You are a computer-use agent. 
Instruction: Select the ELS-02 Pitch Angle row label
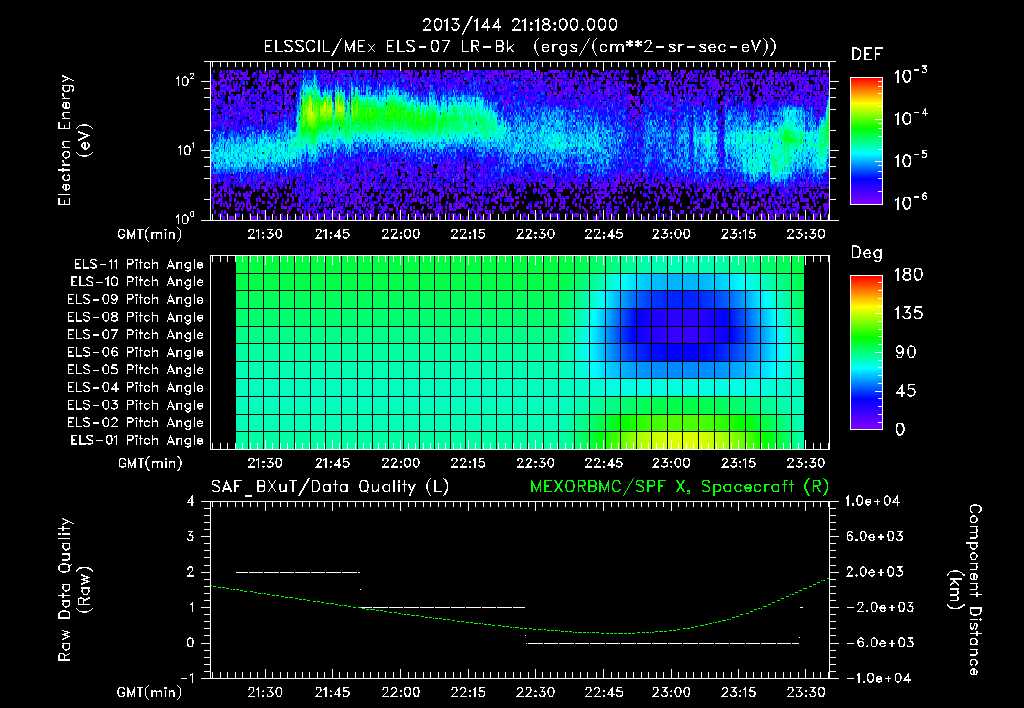click(136, 423)
